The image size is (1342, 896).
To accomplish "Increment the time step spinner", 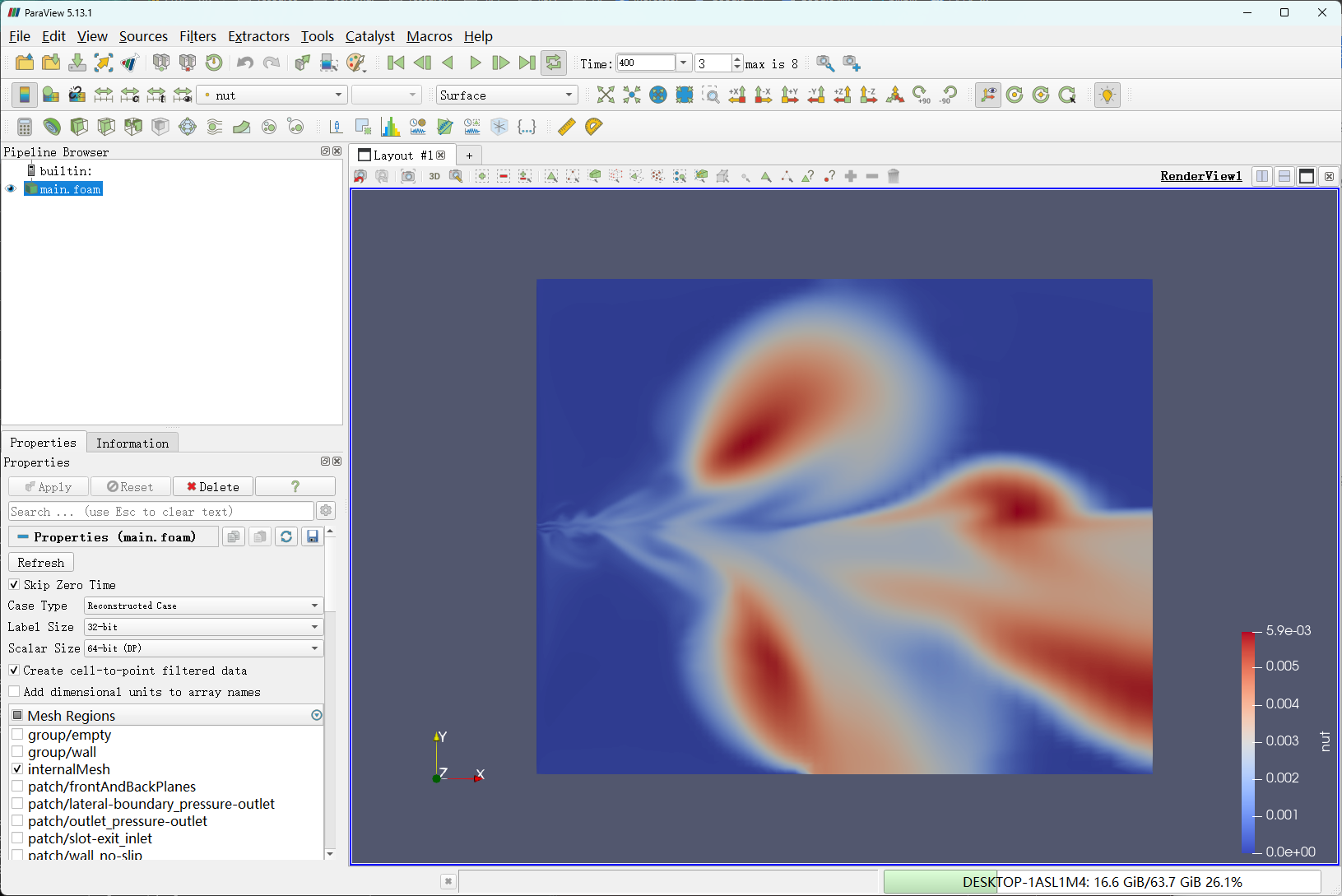I will (x=737, y=59).
